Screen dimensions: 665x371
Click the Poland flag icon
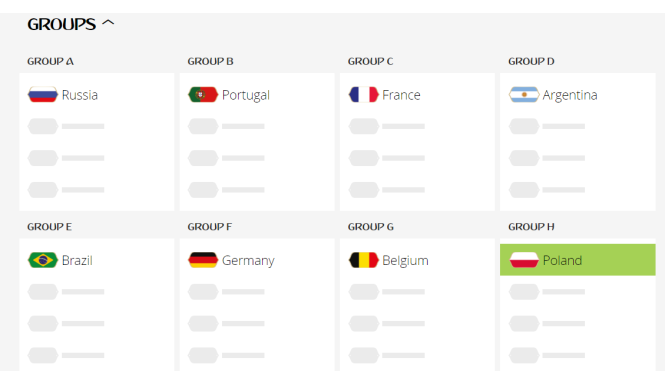click(x=524, y=260)
